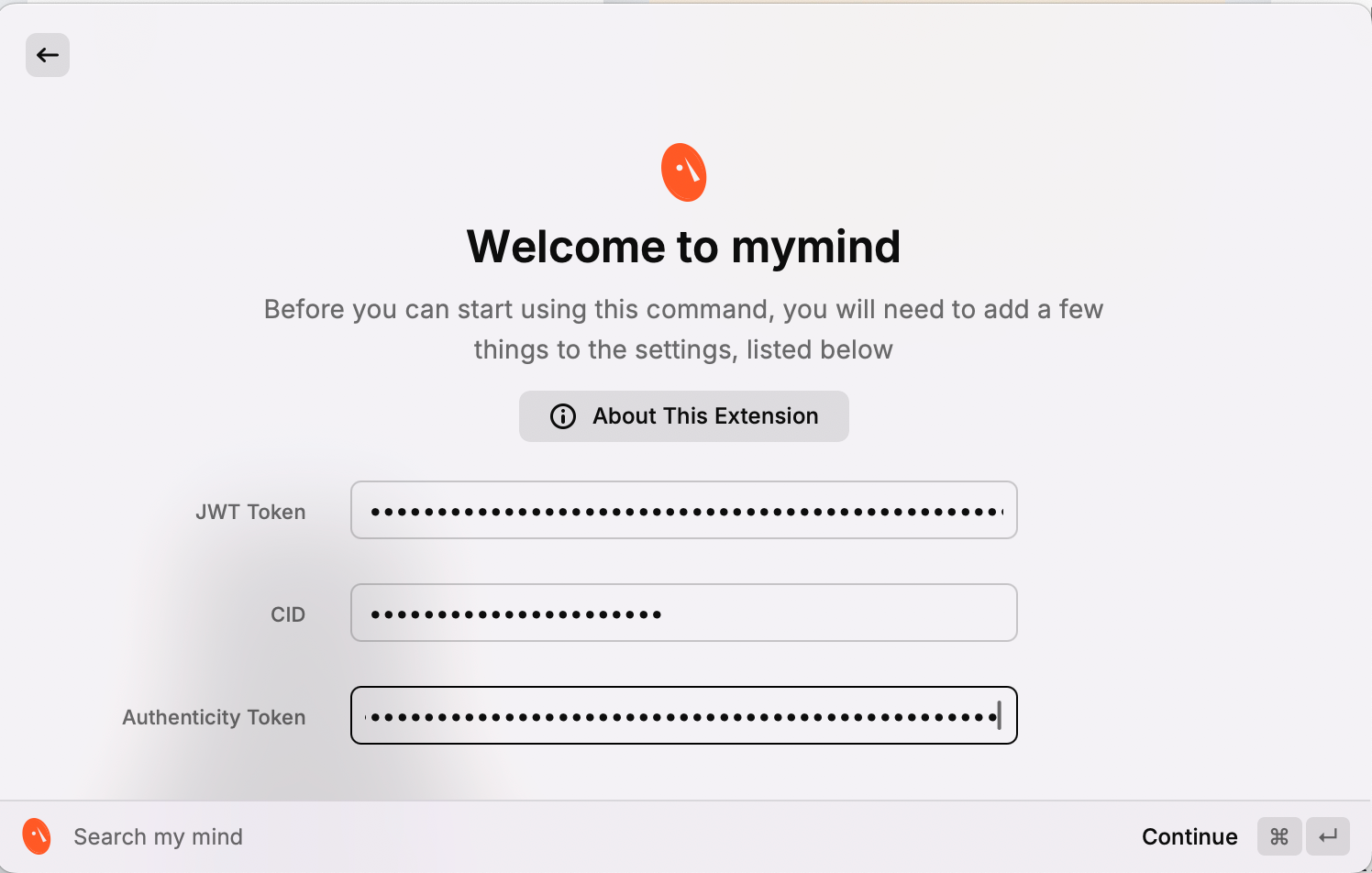Screen dimensions: 1372x873
Task: Select the Authenticity Token input field
Action: (683, 715)
